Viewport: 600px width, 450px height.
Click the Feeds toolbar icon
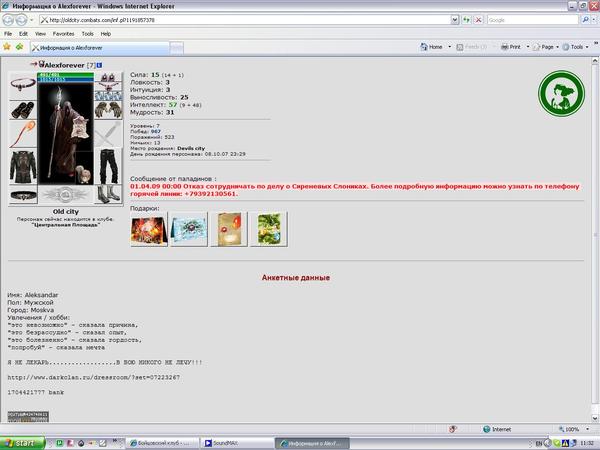460,47
